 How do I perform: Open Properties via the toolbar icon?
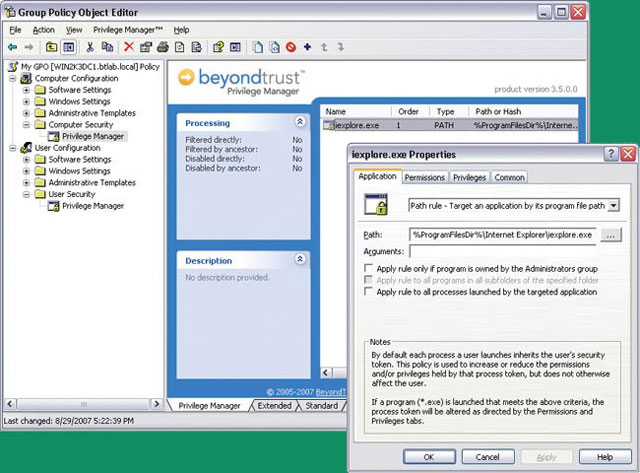[146, 47]
